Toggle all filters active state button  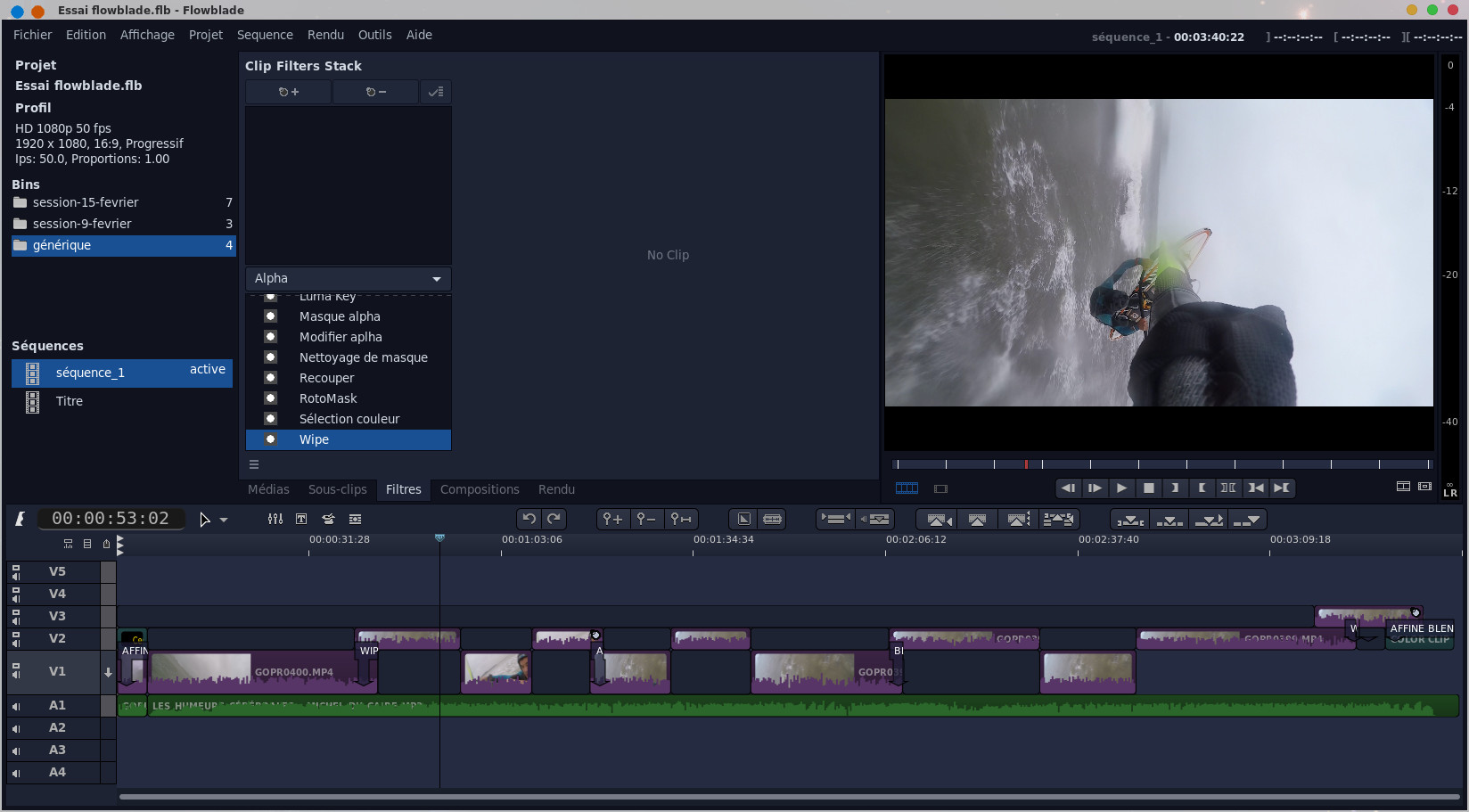[435, 92]
